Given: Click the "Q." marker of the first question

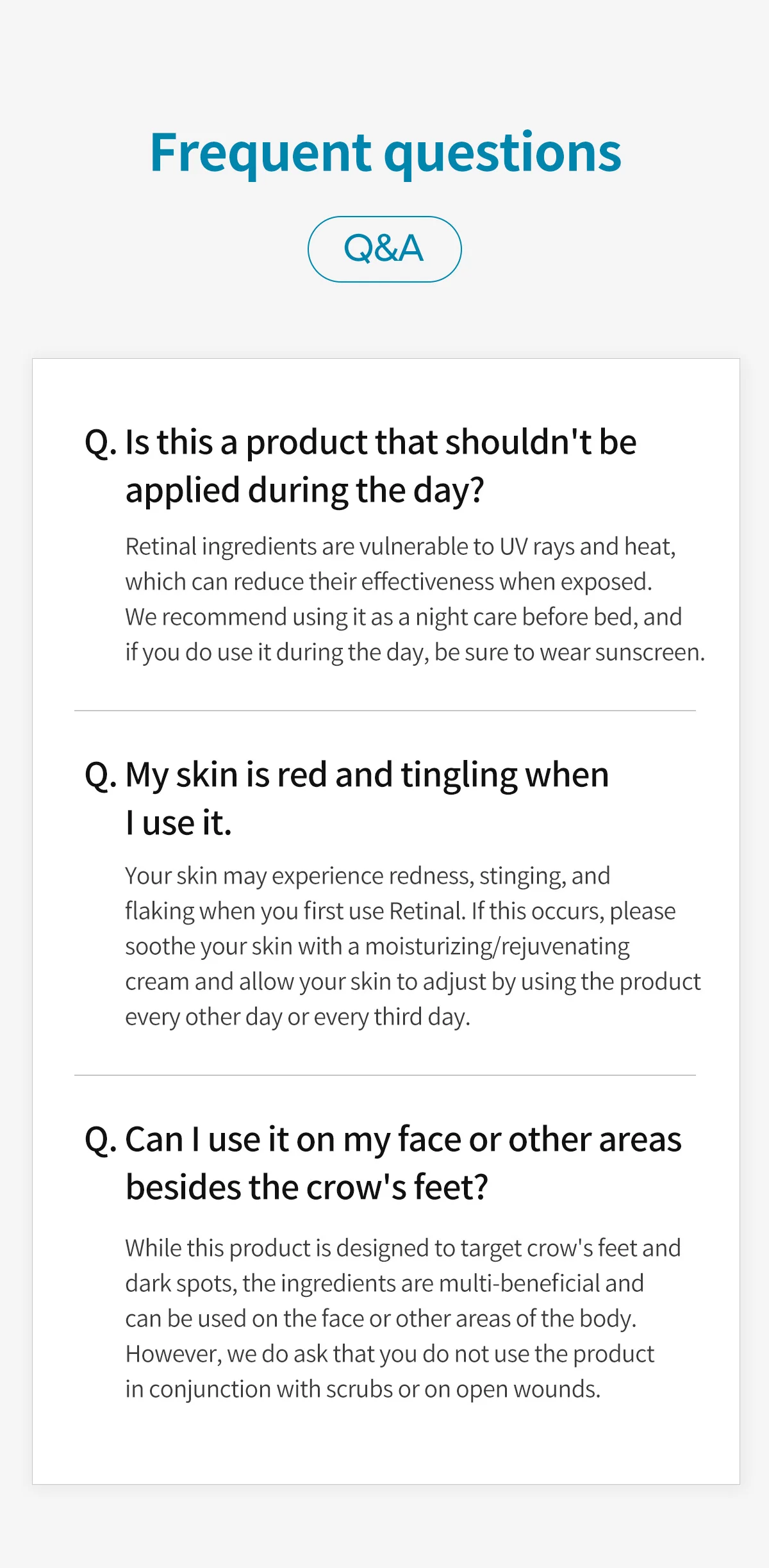Looking at the screenshot, I should [101, 443].
